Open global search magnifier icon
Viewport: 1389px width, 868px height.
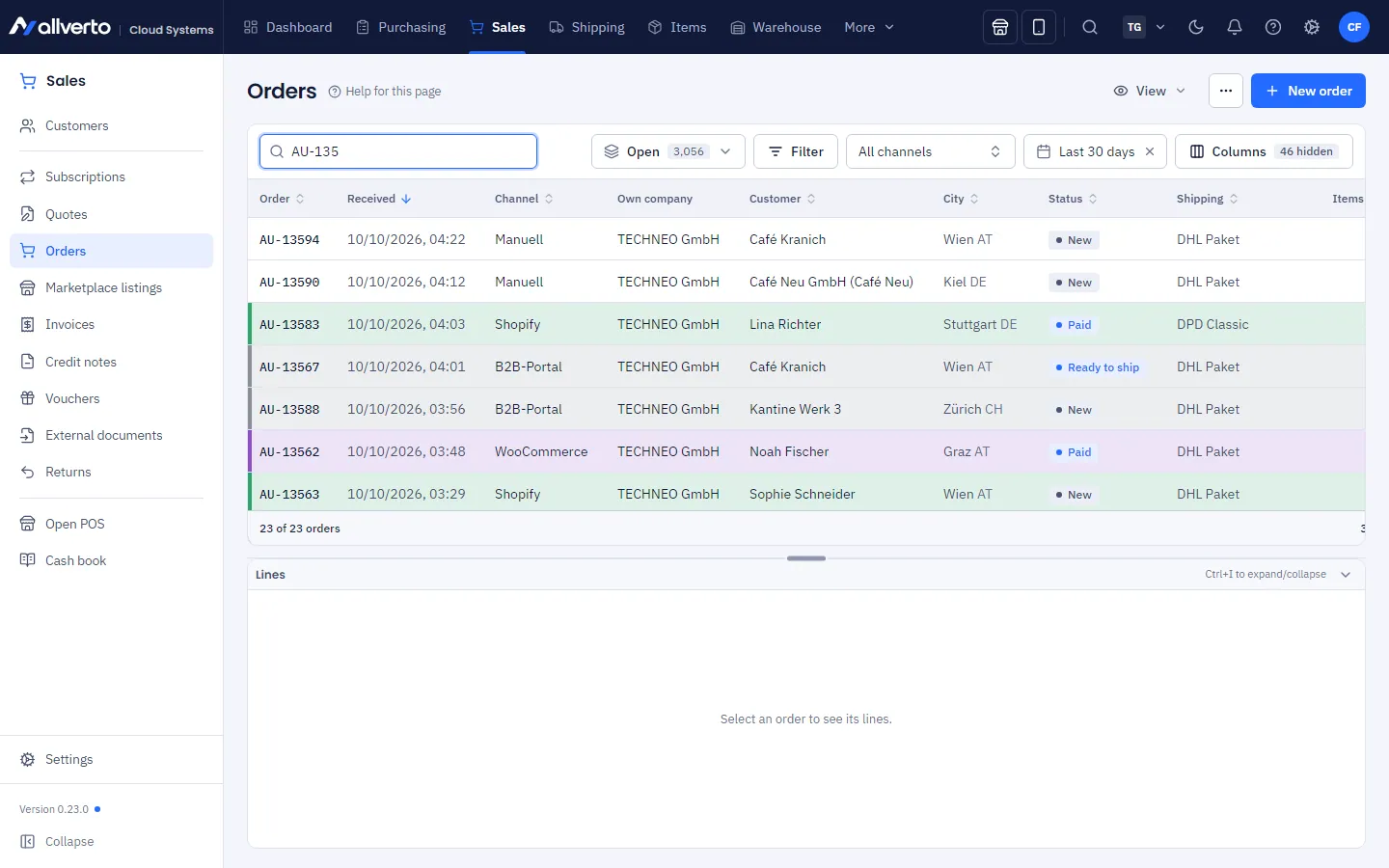coord(1090,27)
